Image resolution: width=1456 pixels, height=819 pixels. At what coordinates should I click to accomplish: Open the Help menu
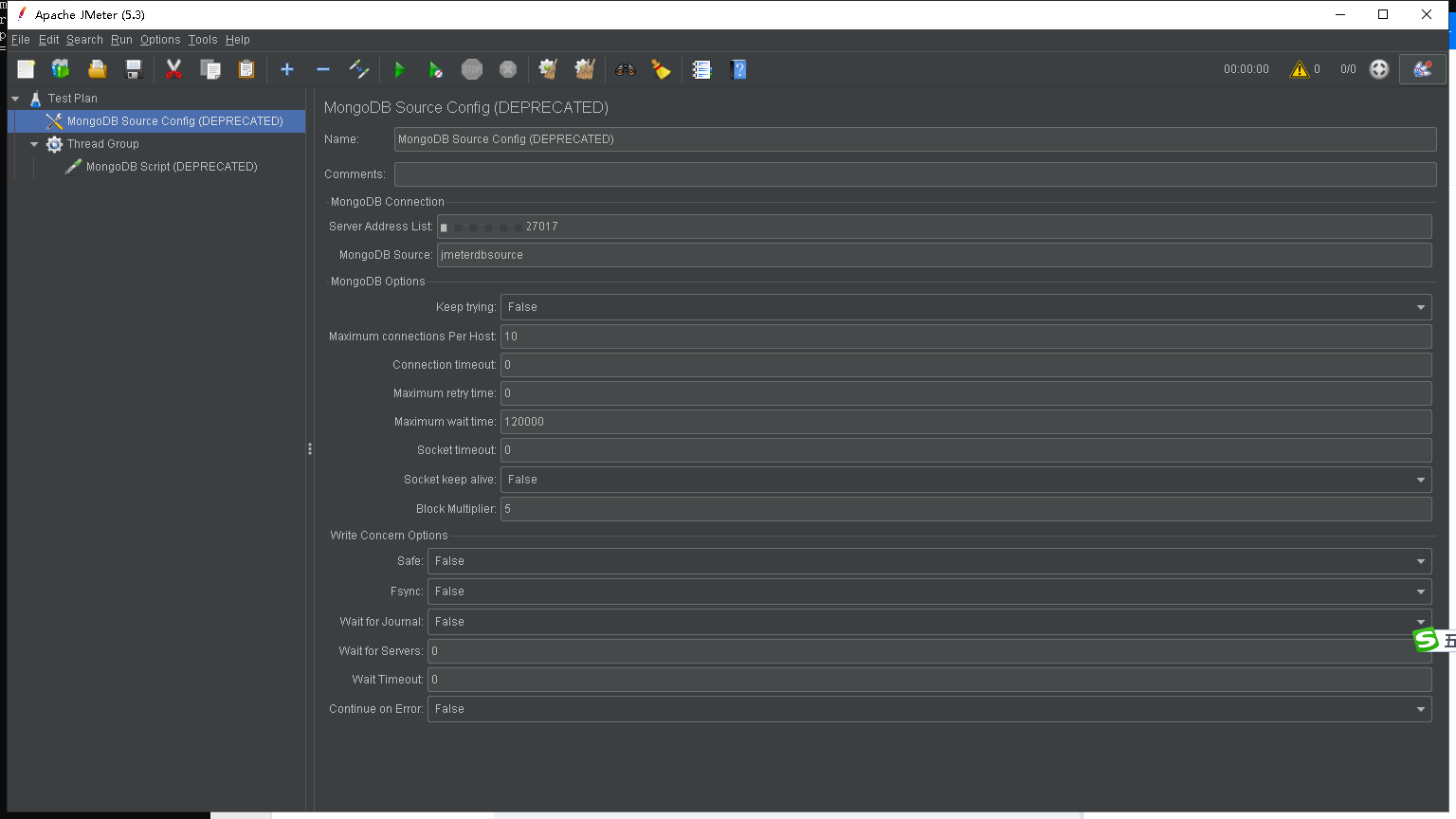point(238,40)
